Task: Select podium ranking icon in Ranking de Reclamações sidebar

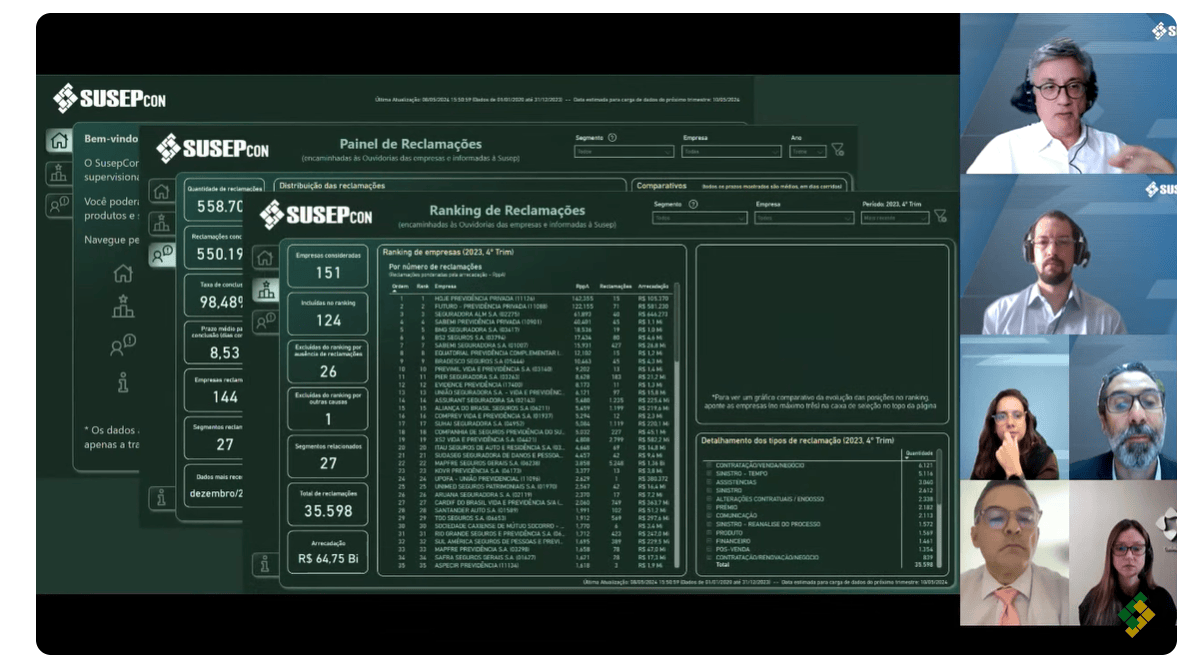Action: 265,290
